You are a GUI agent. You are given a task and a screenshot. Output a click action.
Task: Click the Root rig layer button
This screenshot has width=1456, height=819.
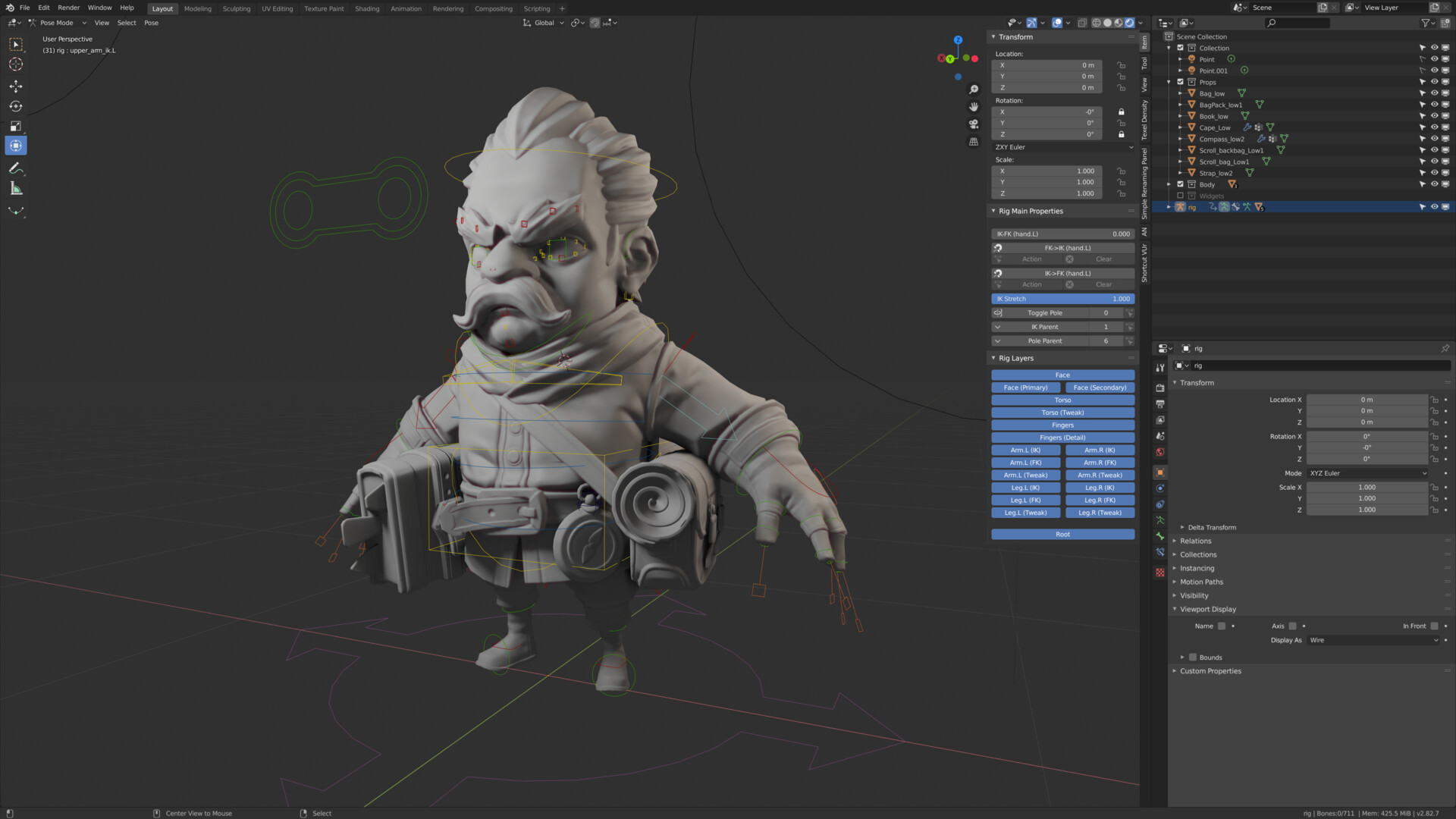click(x=1062, y=534)
